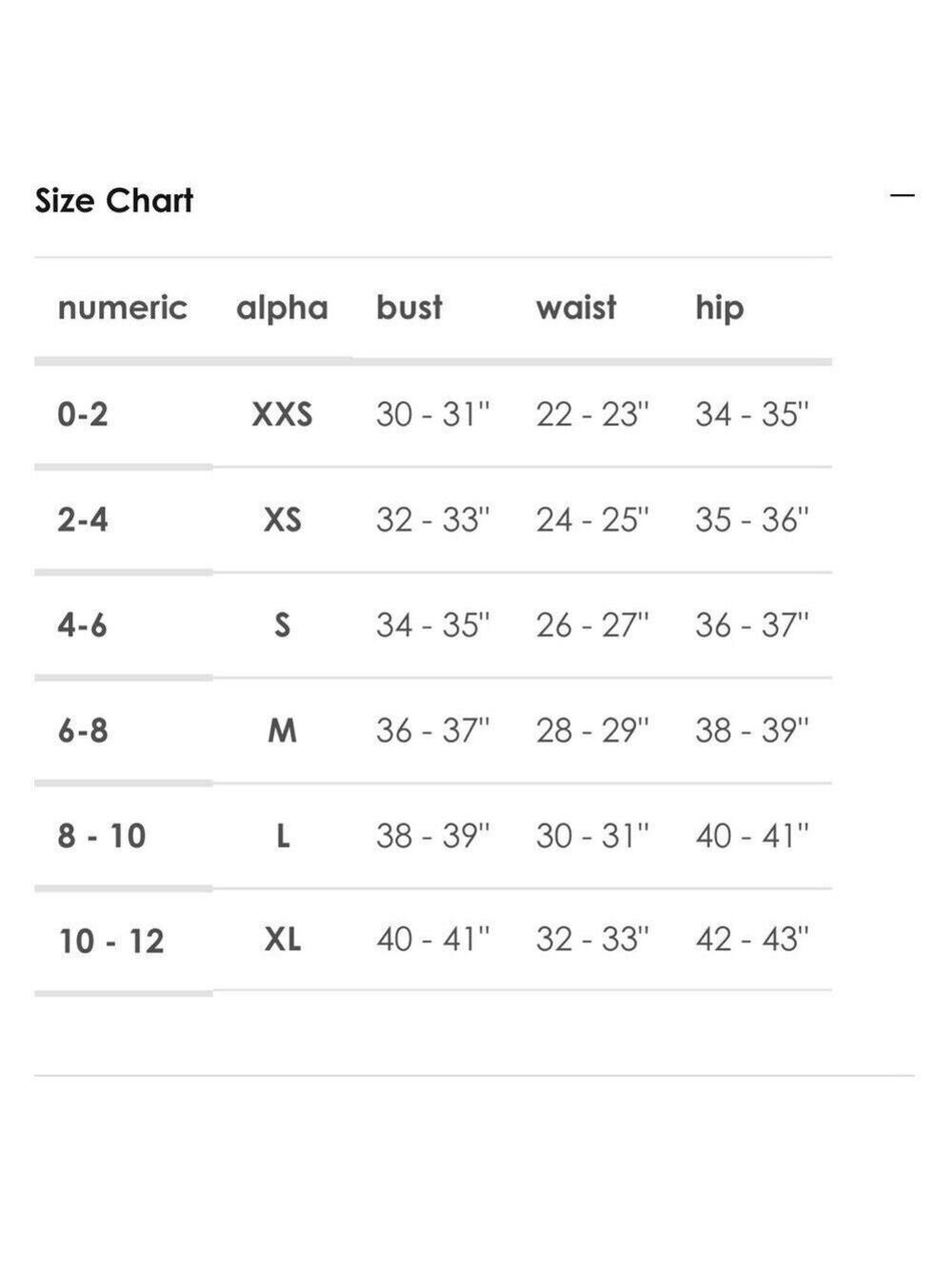Click the Size Chart heading
Screen dimensions: 952x1269
click(x=114, y=201)
